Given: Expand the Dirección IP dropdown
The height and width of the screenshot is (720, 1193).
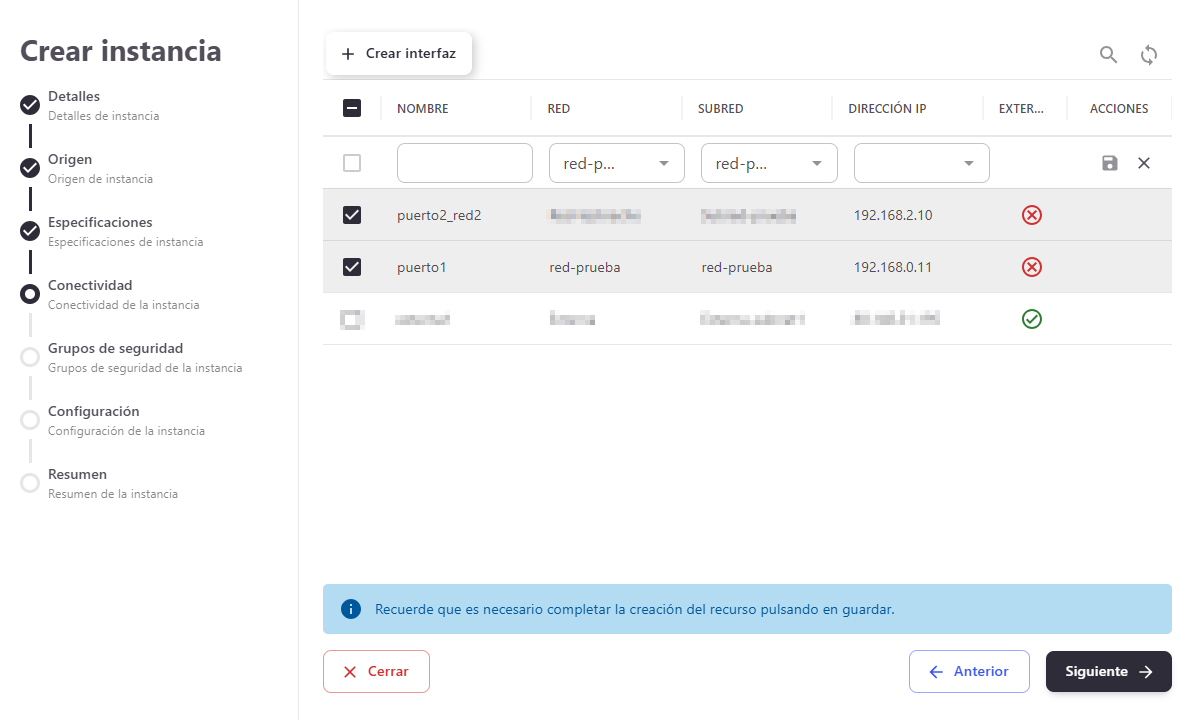Looking at the screenshot, I should (x=921, y=163).
